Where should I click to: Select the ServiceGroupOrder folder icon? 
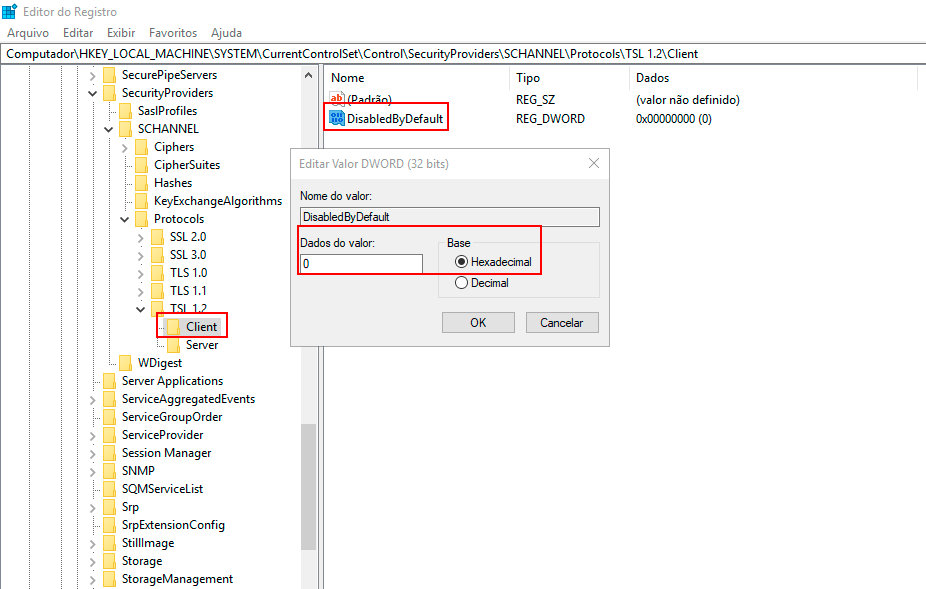(x=109, y=417)
